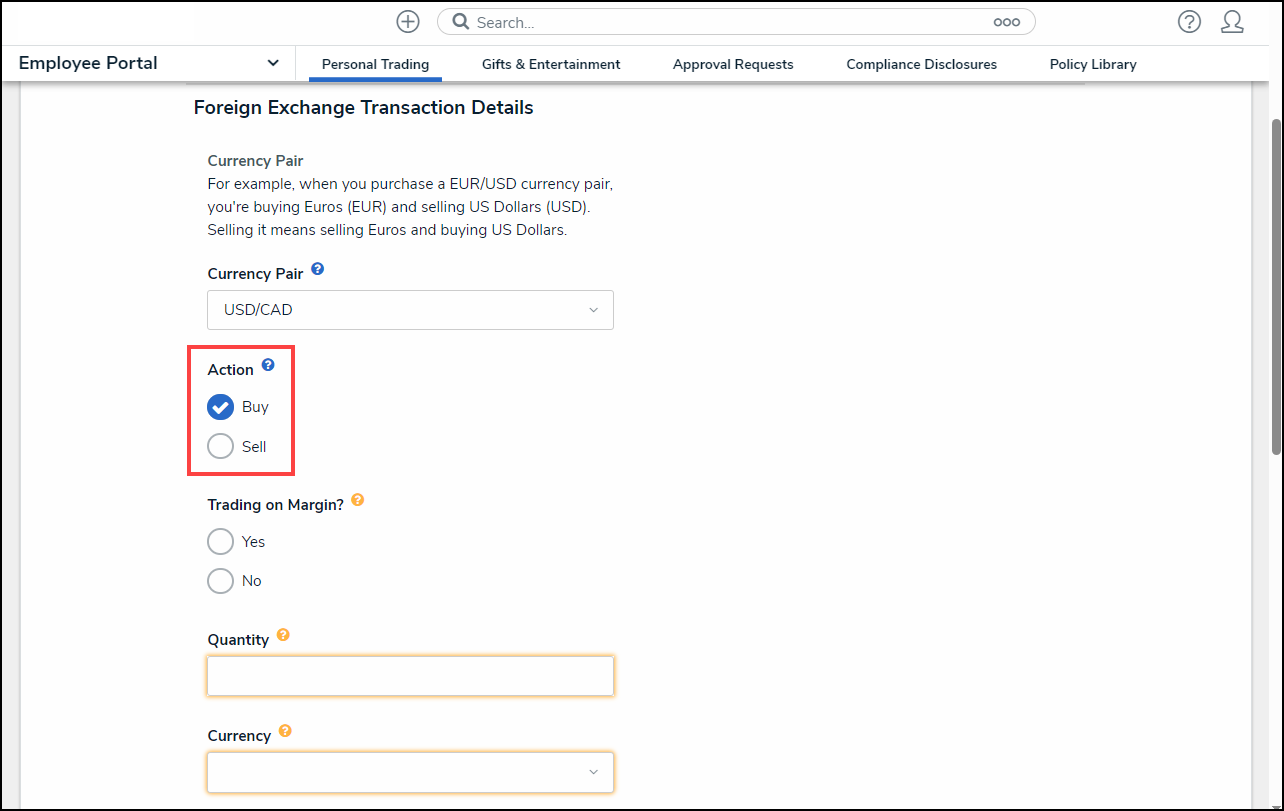
Task: Click the plus create-new icon
Action: tap(408, 22)
